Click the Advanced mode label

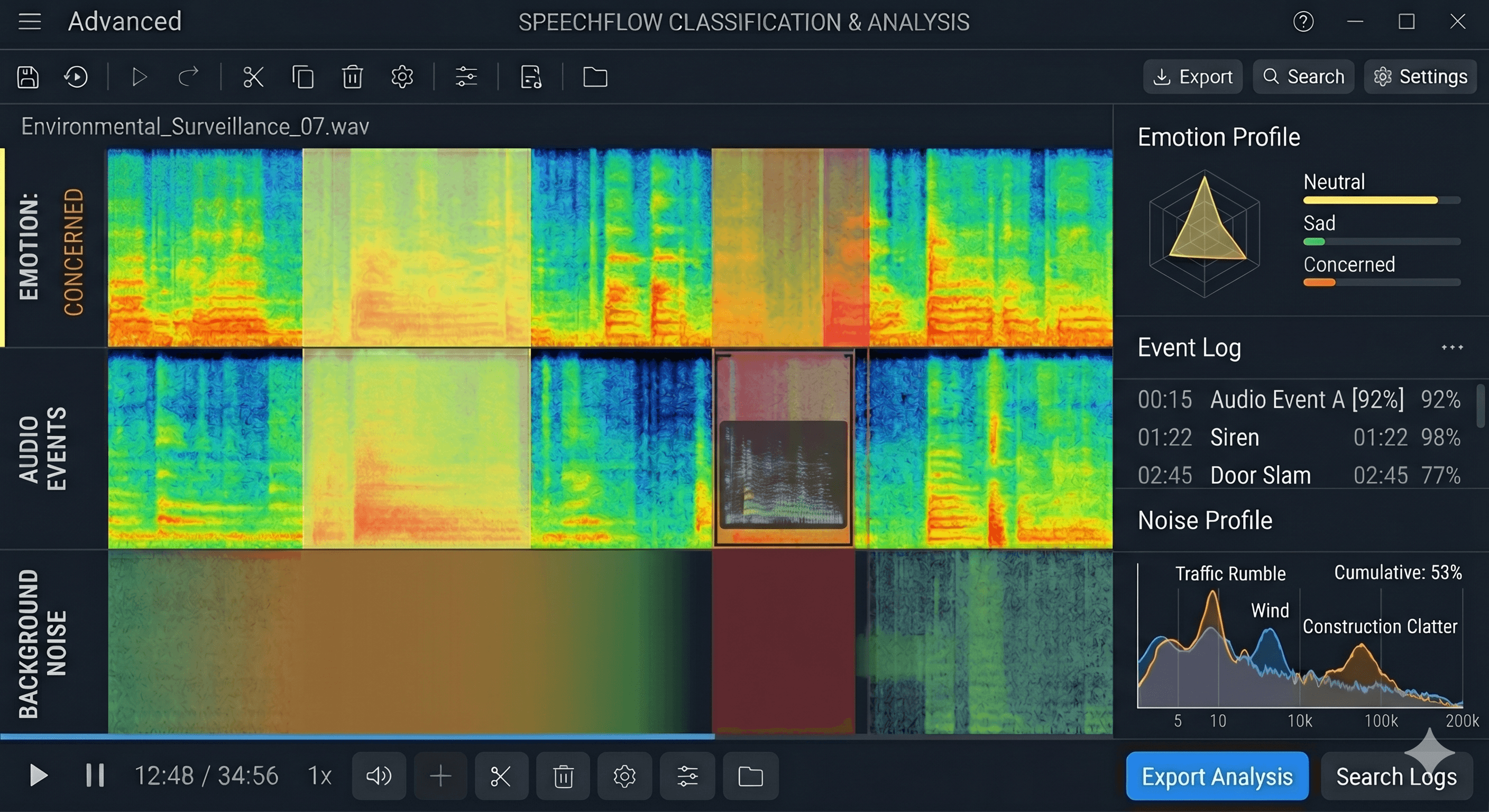pos(125,21)
